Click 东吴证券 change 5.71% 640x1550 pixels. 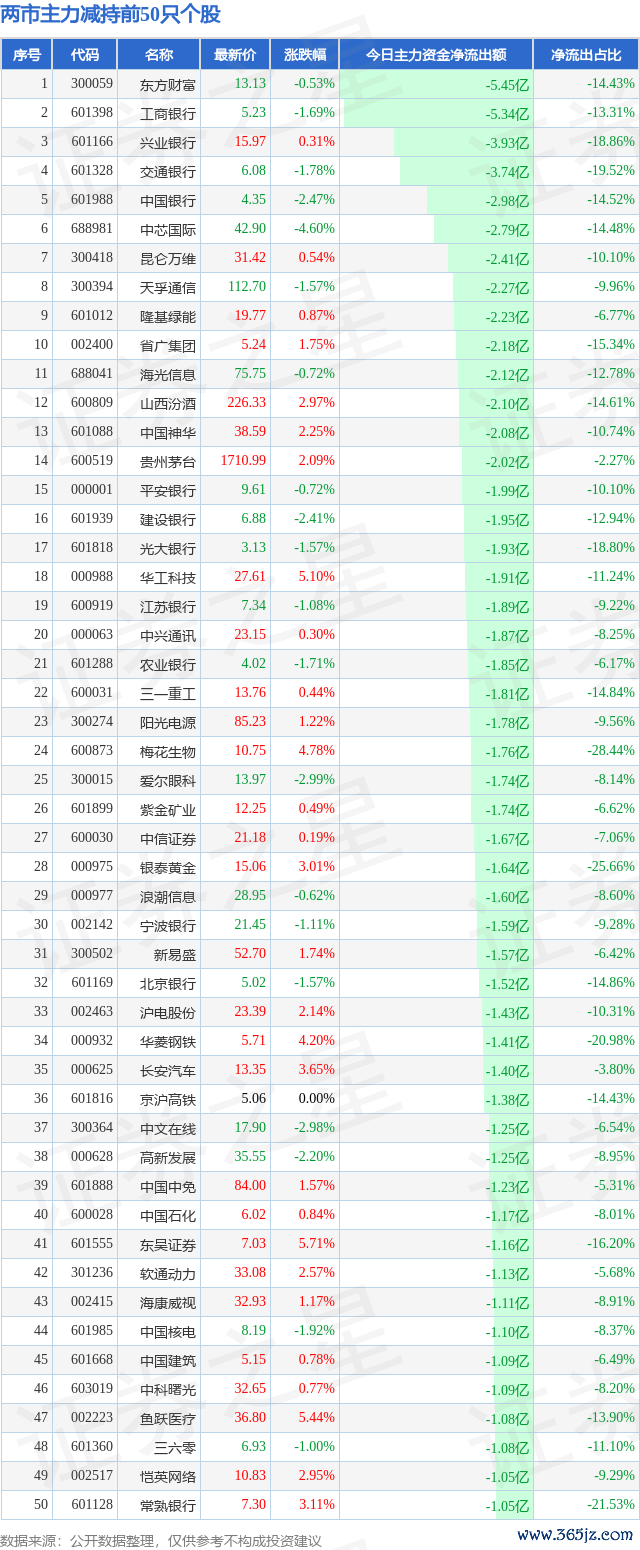click(316, 1244)
